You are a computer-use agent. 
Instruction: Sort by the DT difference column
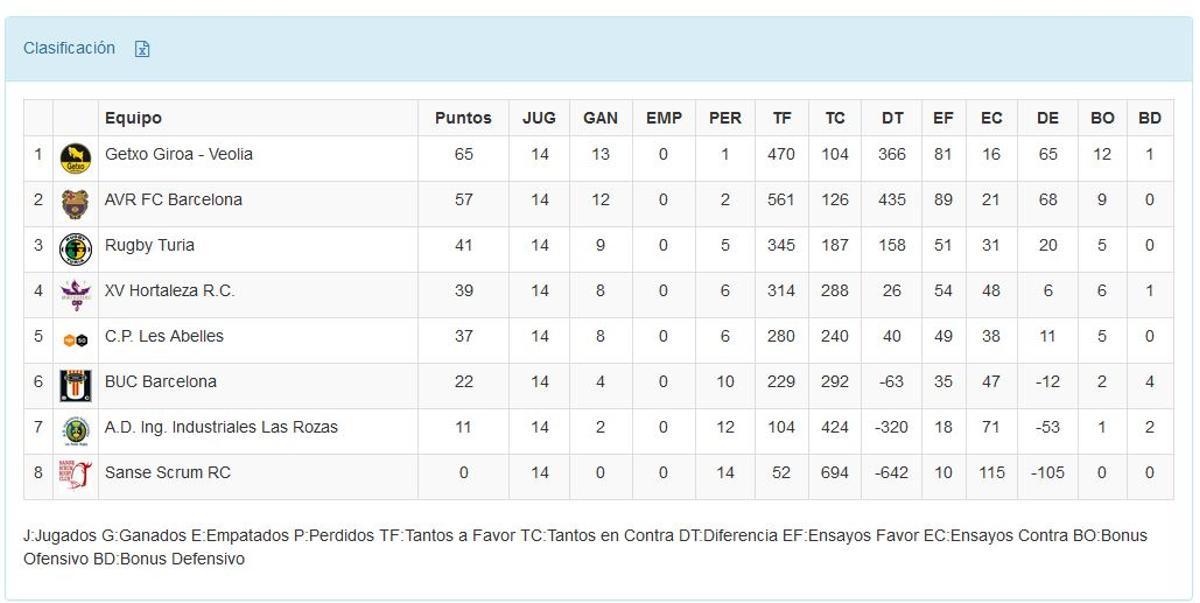(891, 117)
